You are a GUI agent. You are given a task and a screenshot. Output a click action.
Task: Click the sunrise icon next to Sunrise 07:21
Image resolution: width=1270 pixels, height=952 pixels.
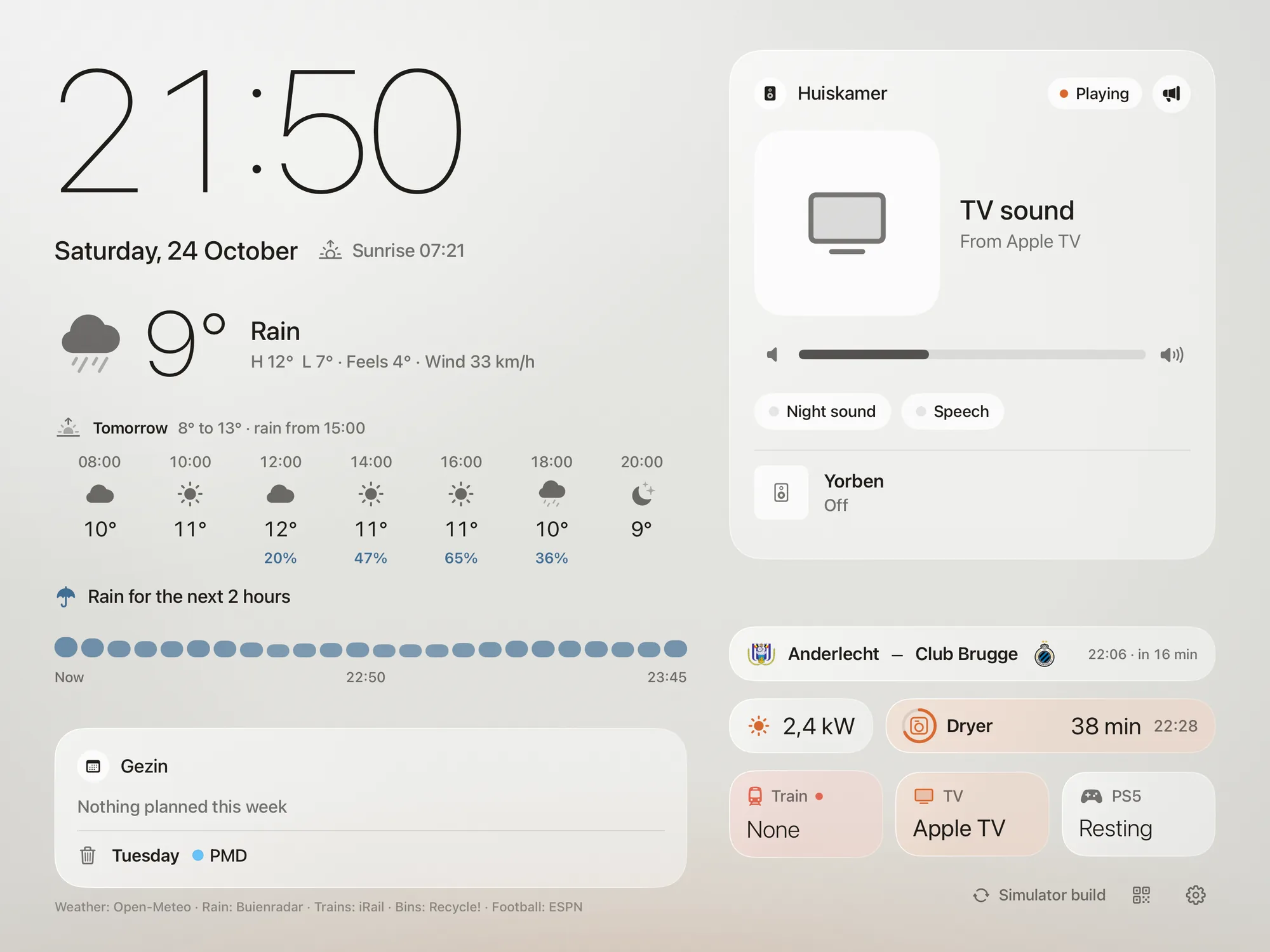click(330, 250)
